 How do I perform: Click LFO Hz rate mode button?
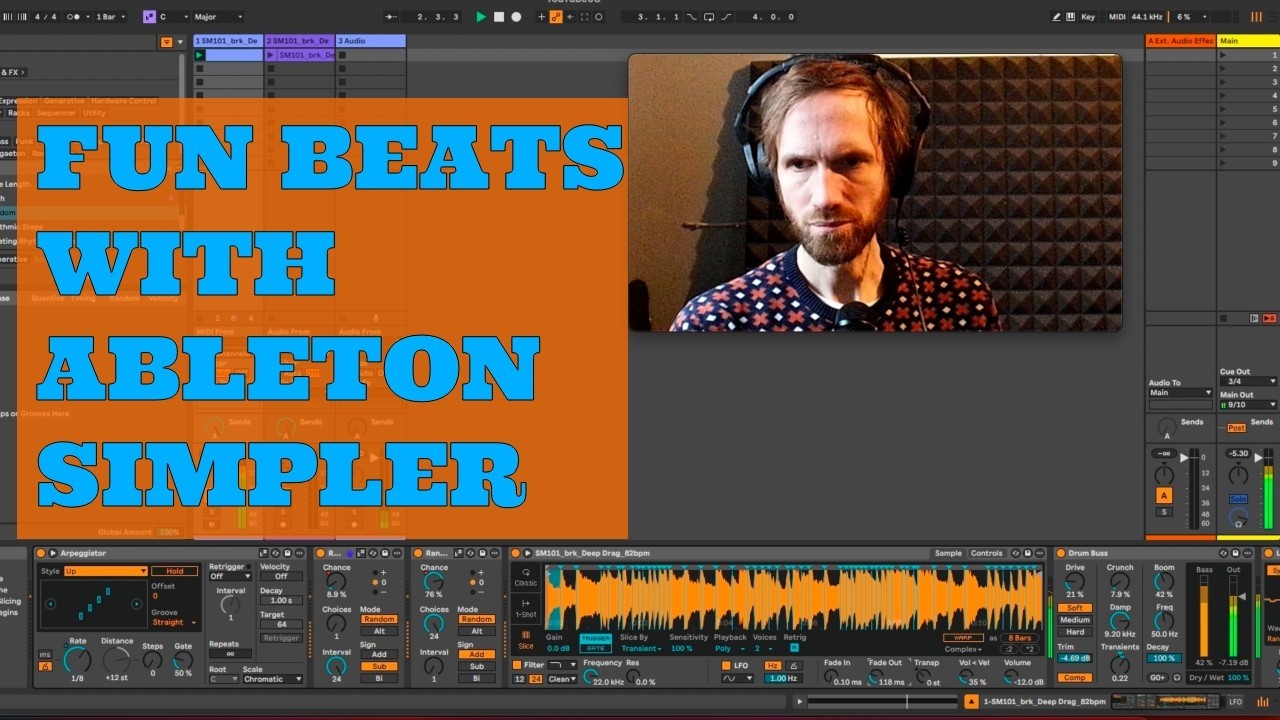[x=772, y=665]
